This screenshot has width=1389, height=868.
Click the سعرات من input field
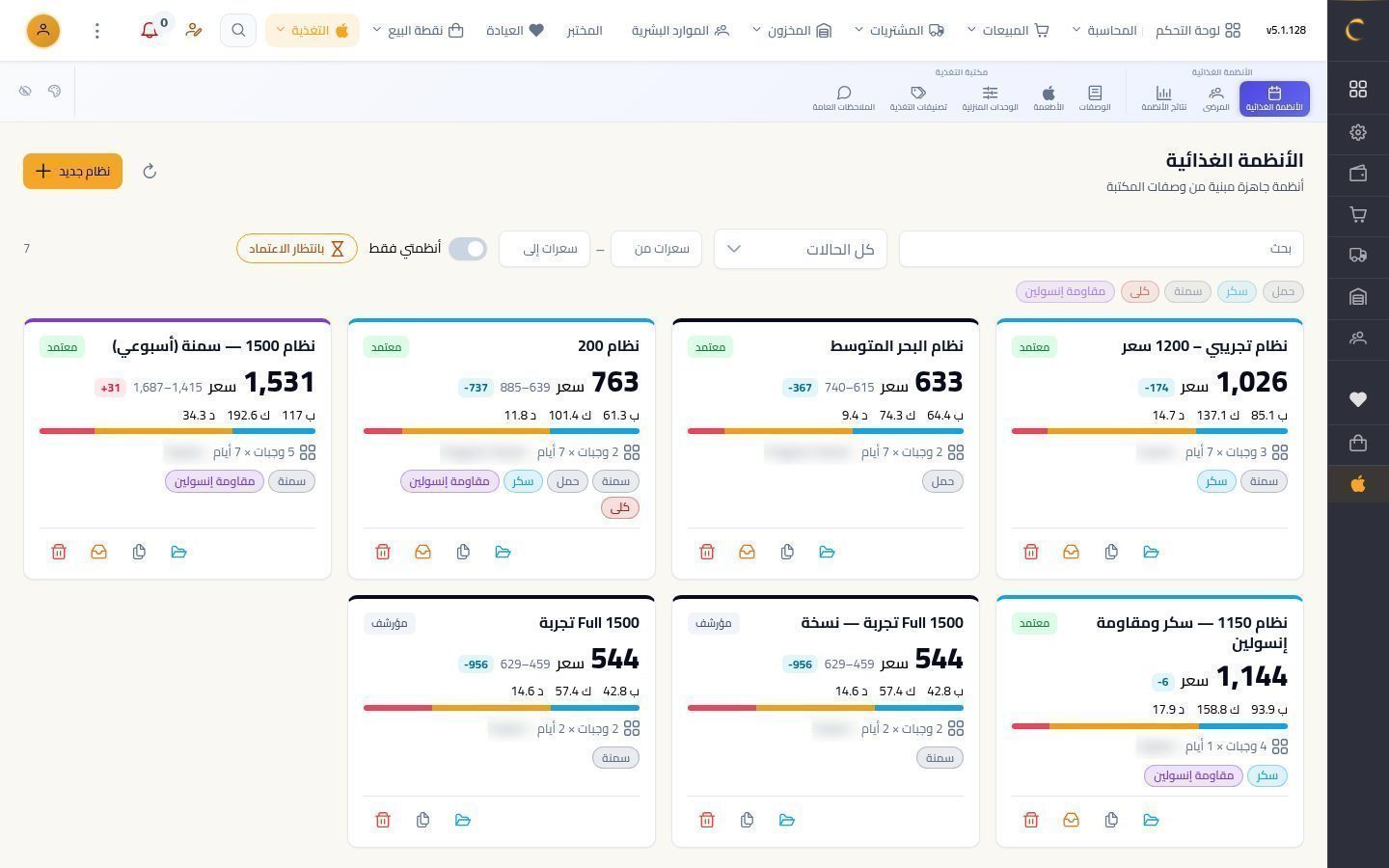pyautogui.click(x=656, y=249)
